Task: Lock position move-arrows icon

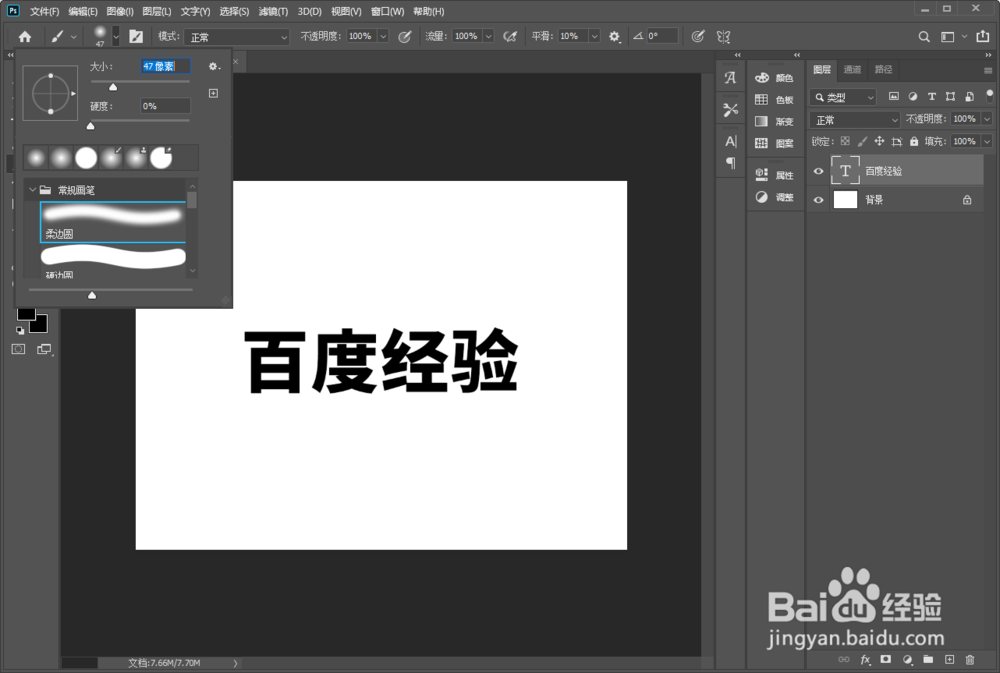Action: pos(879,141)
